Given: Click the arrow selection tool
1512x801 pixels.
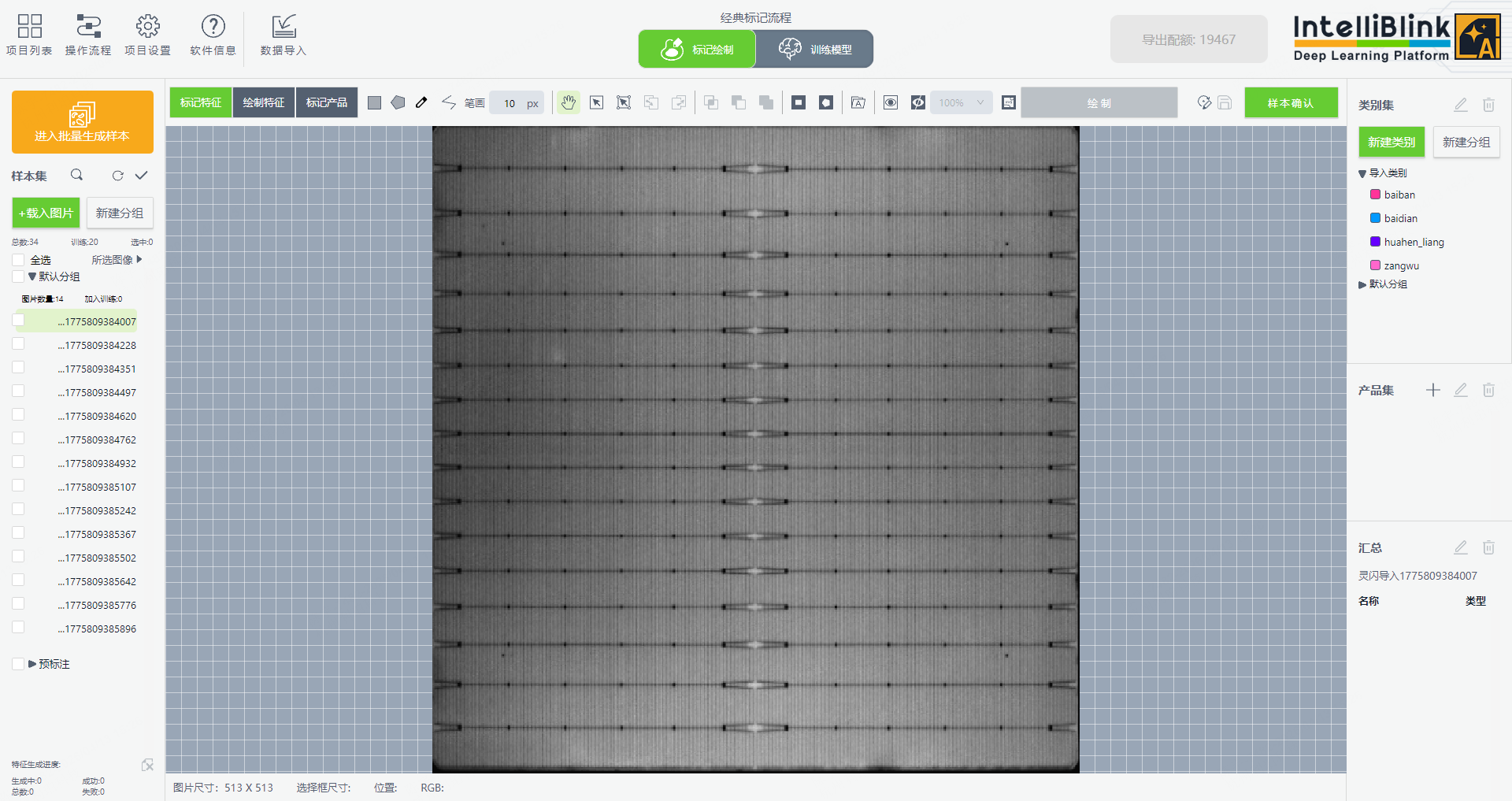Looking at the screenshot, I should pyautogui.click(x=596, y=103).
